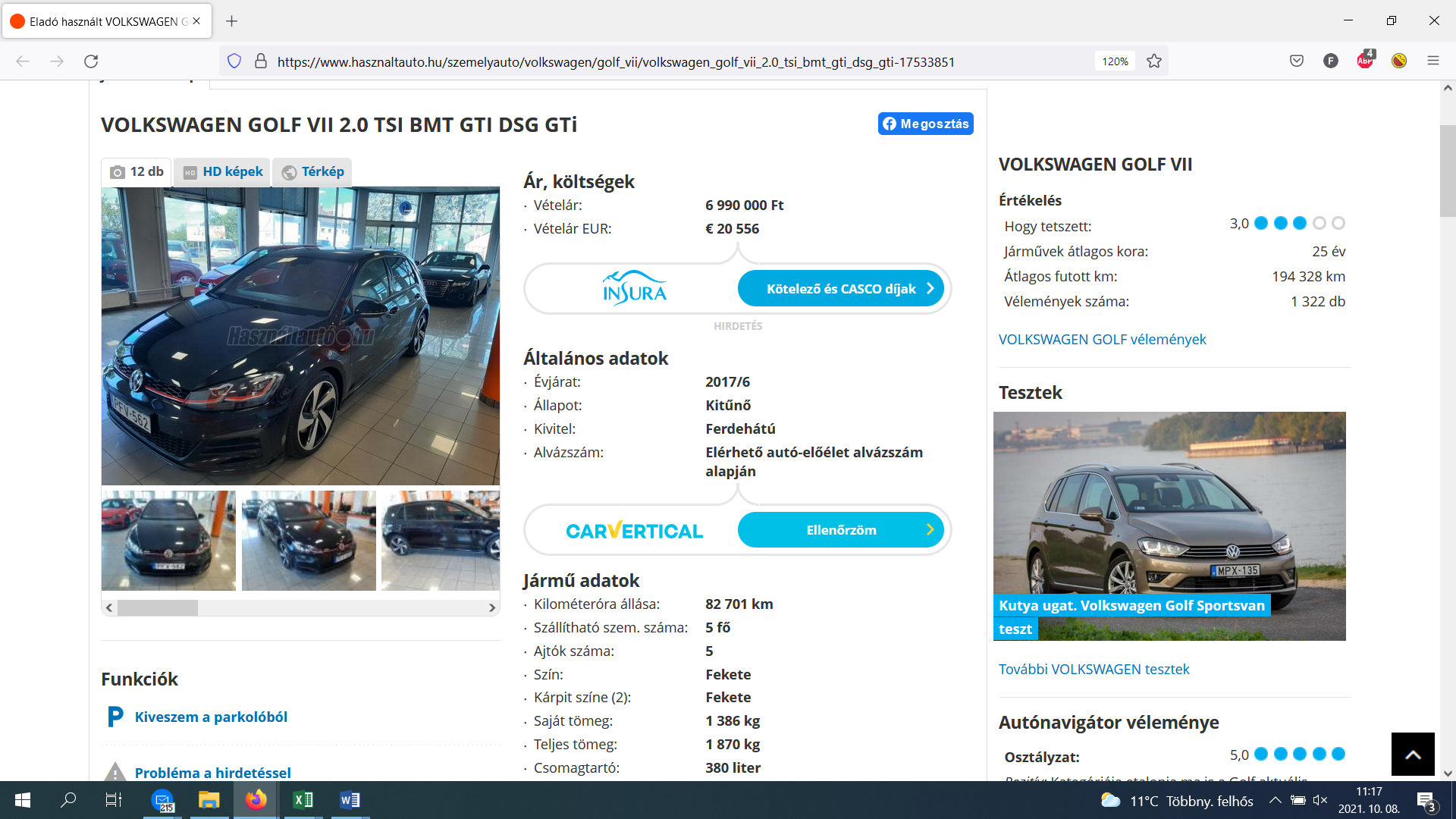Click gallery scrollbar right arrow

[492, 607]
